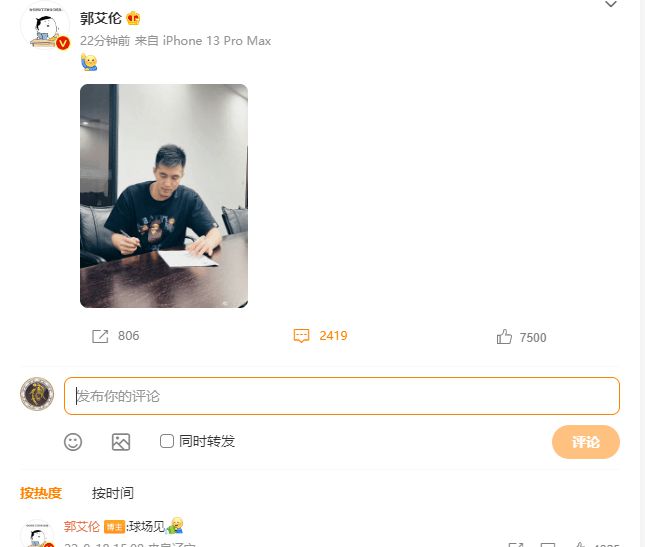Click the 22分钟前 post timestamp
The width and height of the screenshot is (645, 547).
pos(105,41)
